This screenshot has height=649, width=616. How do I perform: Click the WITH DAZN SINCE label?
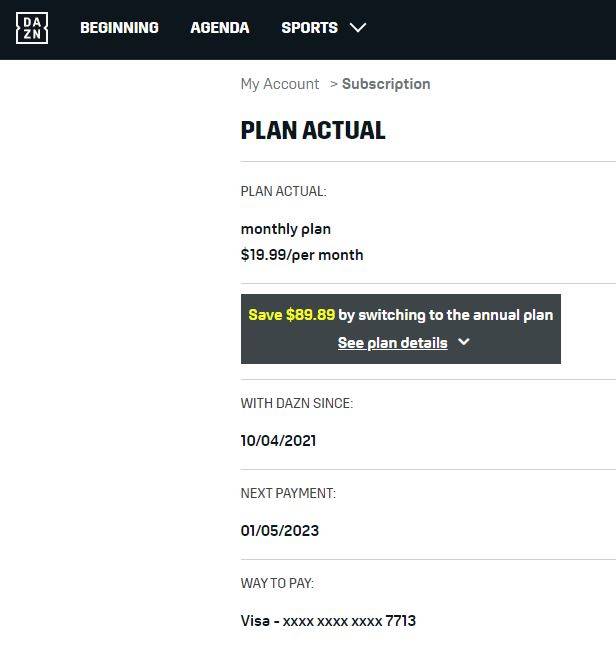point(297,403)
